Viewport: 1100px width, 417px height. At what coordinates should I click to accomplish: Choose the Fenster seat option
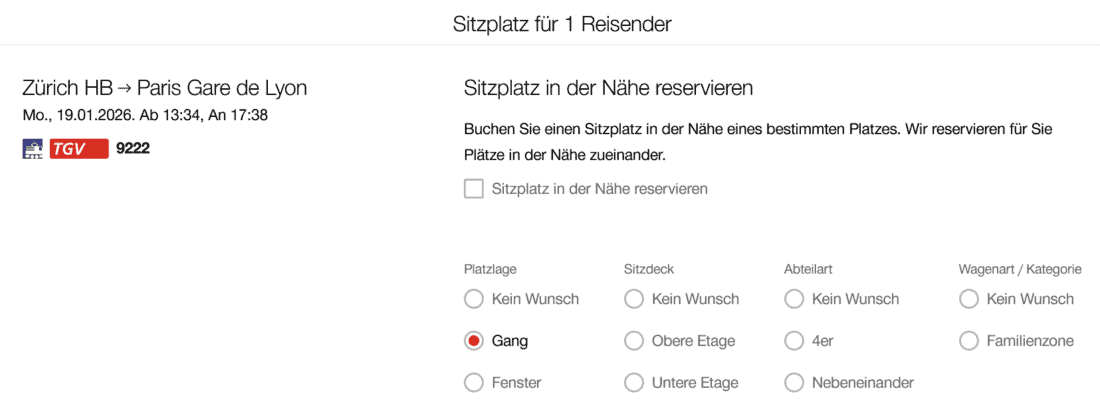coord(474,383)
